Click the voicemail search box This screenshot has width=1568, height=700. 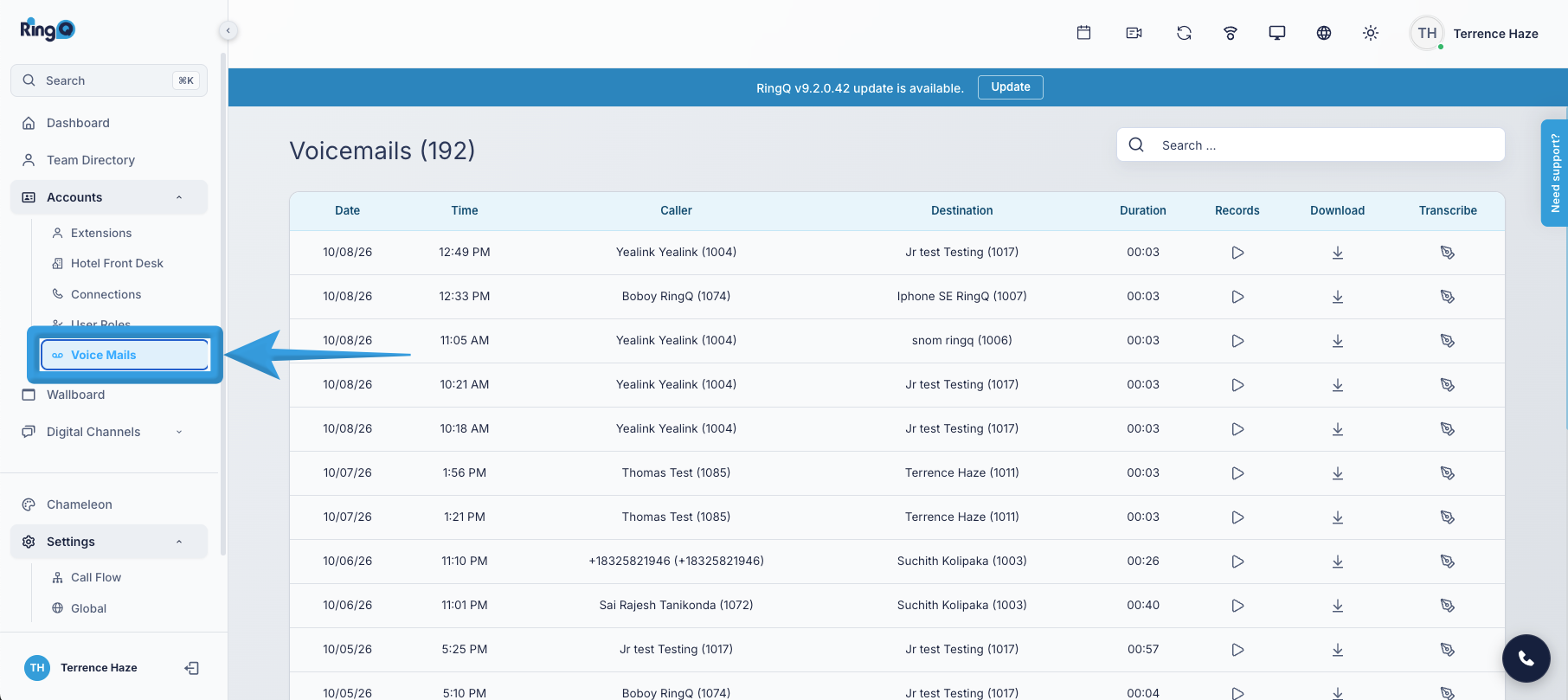(x=1311, y=144)
